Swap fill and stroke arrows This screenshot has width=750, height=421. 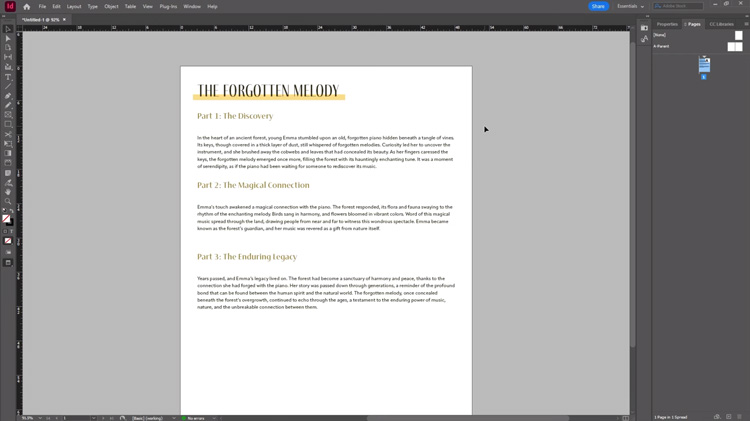coord(12,210)
